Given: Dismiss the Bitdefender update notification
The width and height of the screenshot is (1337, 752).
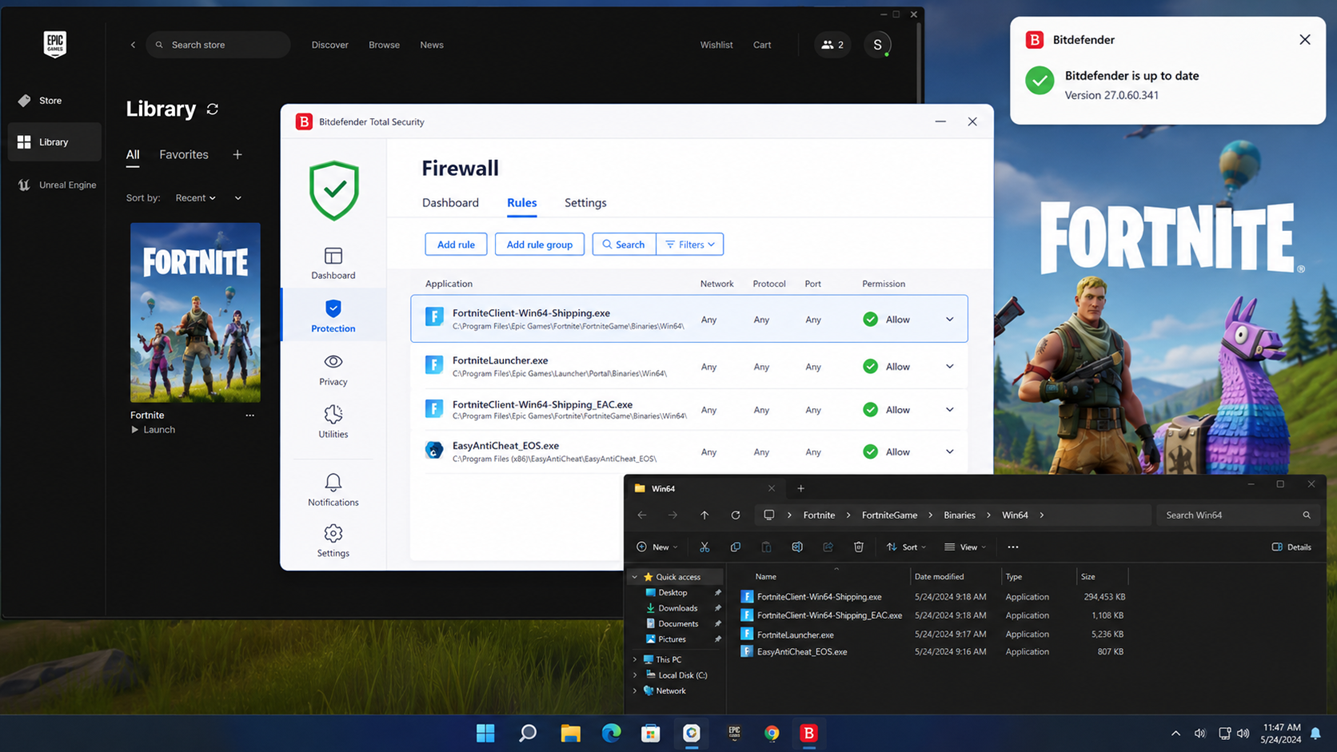Looking at the screenshot, I should click(x=1304, y=40).
